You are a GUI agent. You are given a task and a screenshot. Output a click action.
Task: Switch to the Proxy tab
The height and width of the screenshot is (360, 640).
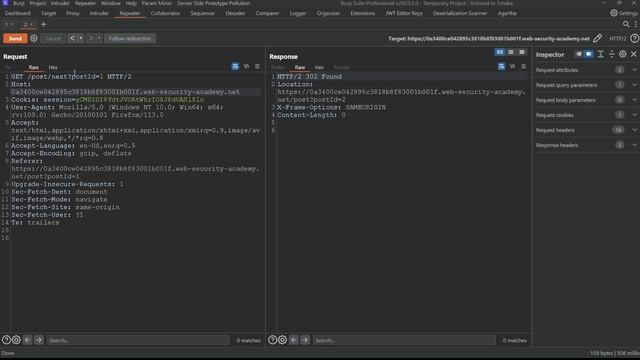[x=73, y=13]
